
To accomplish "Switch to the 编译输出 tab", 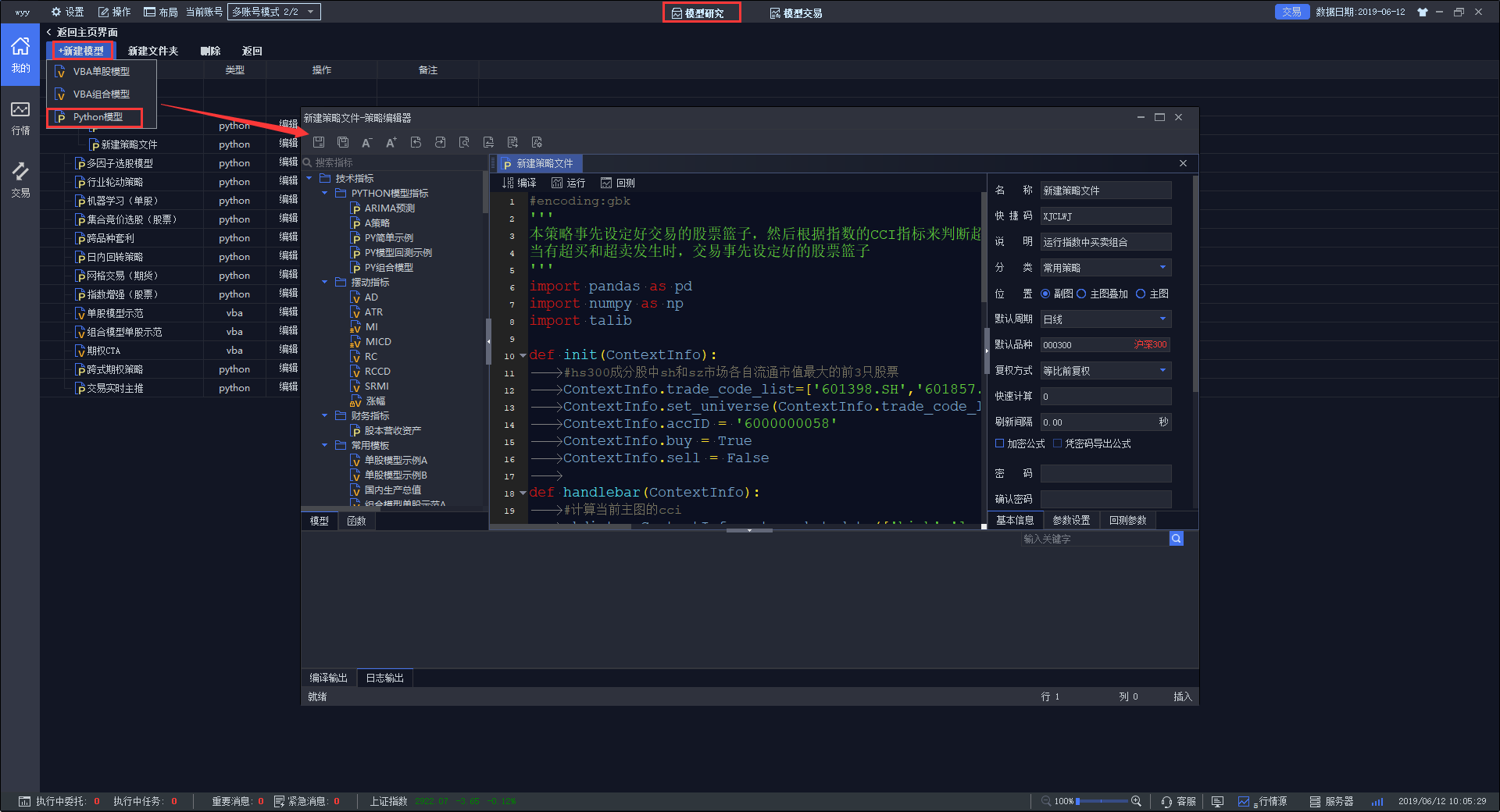I will (328, 678).
